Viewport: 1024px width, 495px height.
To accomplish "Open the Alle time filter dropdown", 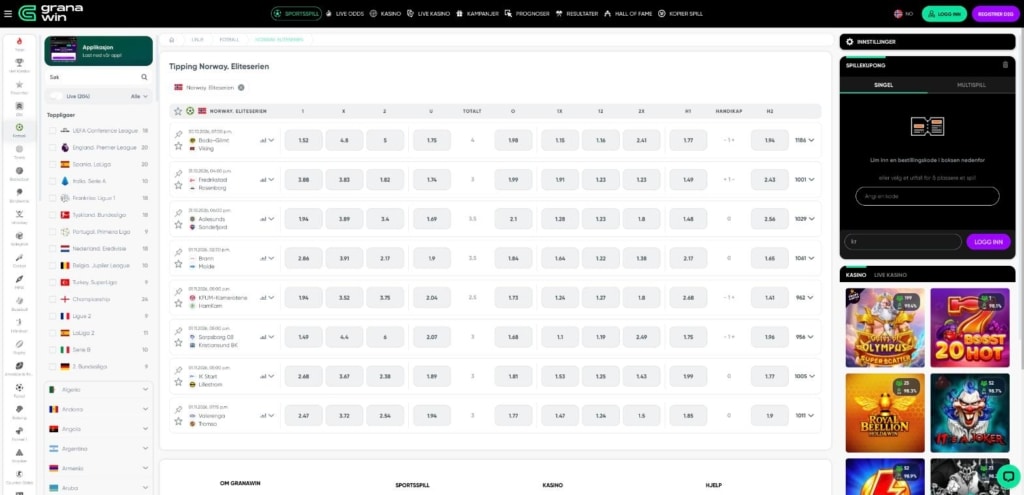I will 139,96.
